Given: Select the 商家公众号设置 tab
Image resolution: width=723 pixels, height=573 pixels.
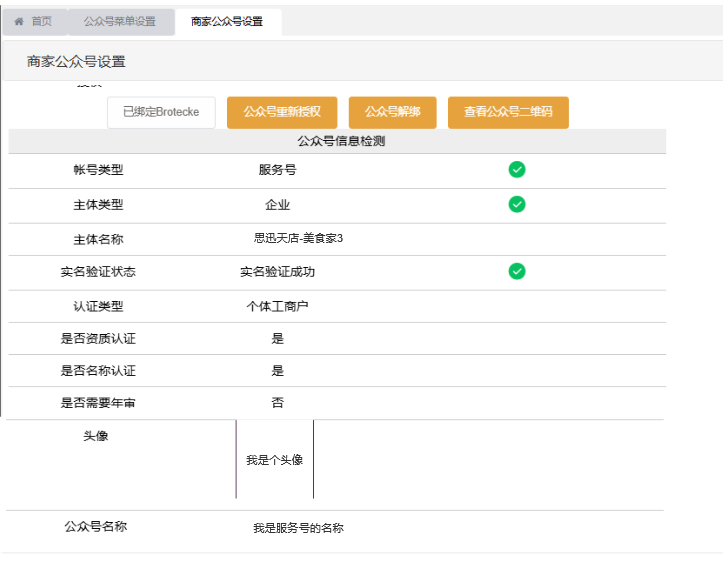Looking at the screenshot, I should pyautogui.click(x=227, y=22).
